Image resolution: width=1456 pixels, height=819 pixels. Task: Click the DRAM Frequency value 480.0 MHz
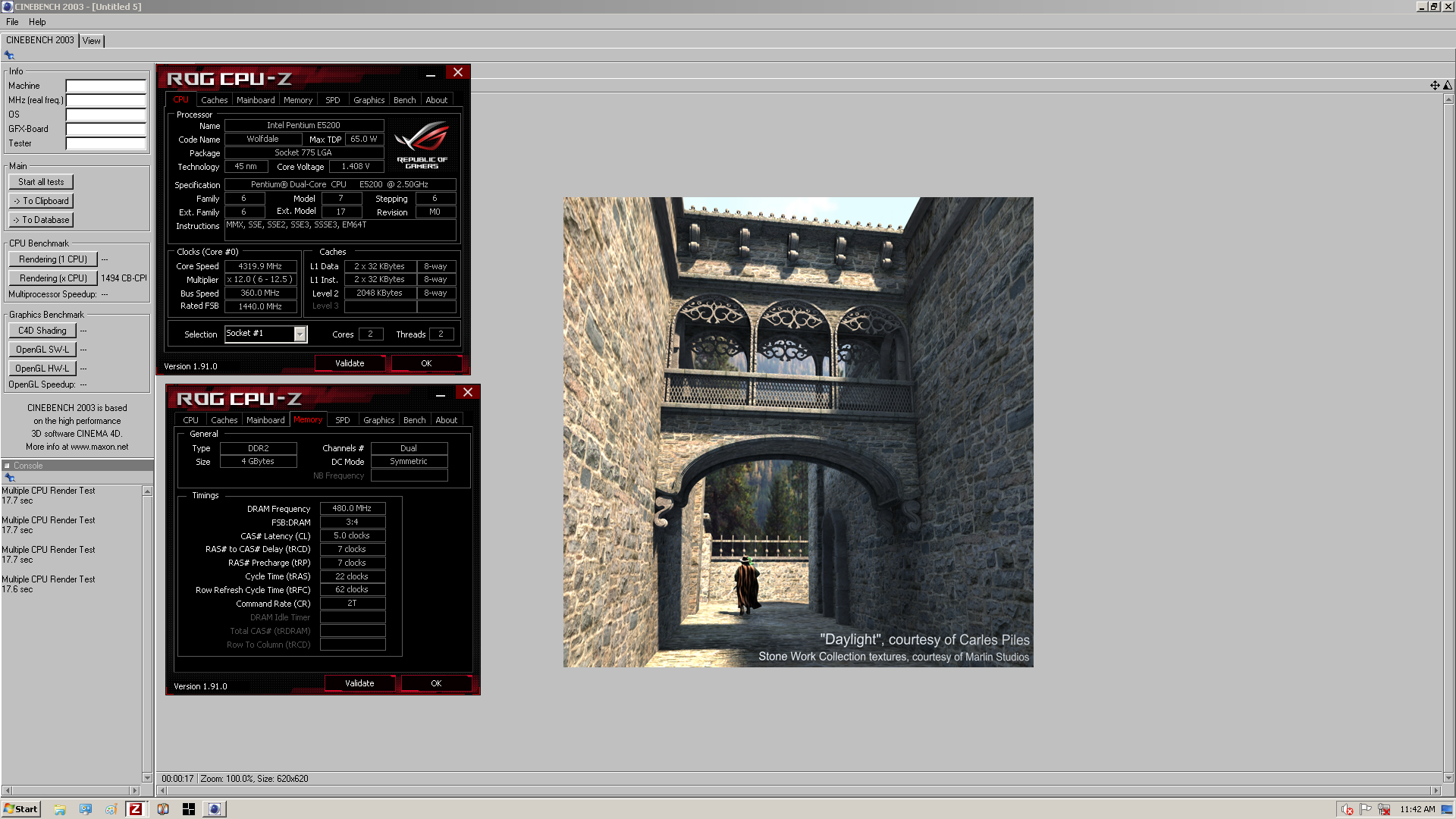(x=352, y=508)
